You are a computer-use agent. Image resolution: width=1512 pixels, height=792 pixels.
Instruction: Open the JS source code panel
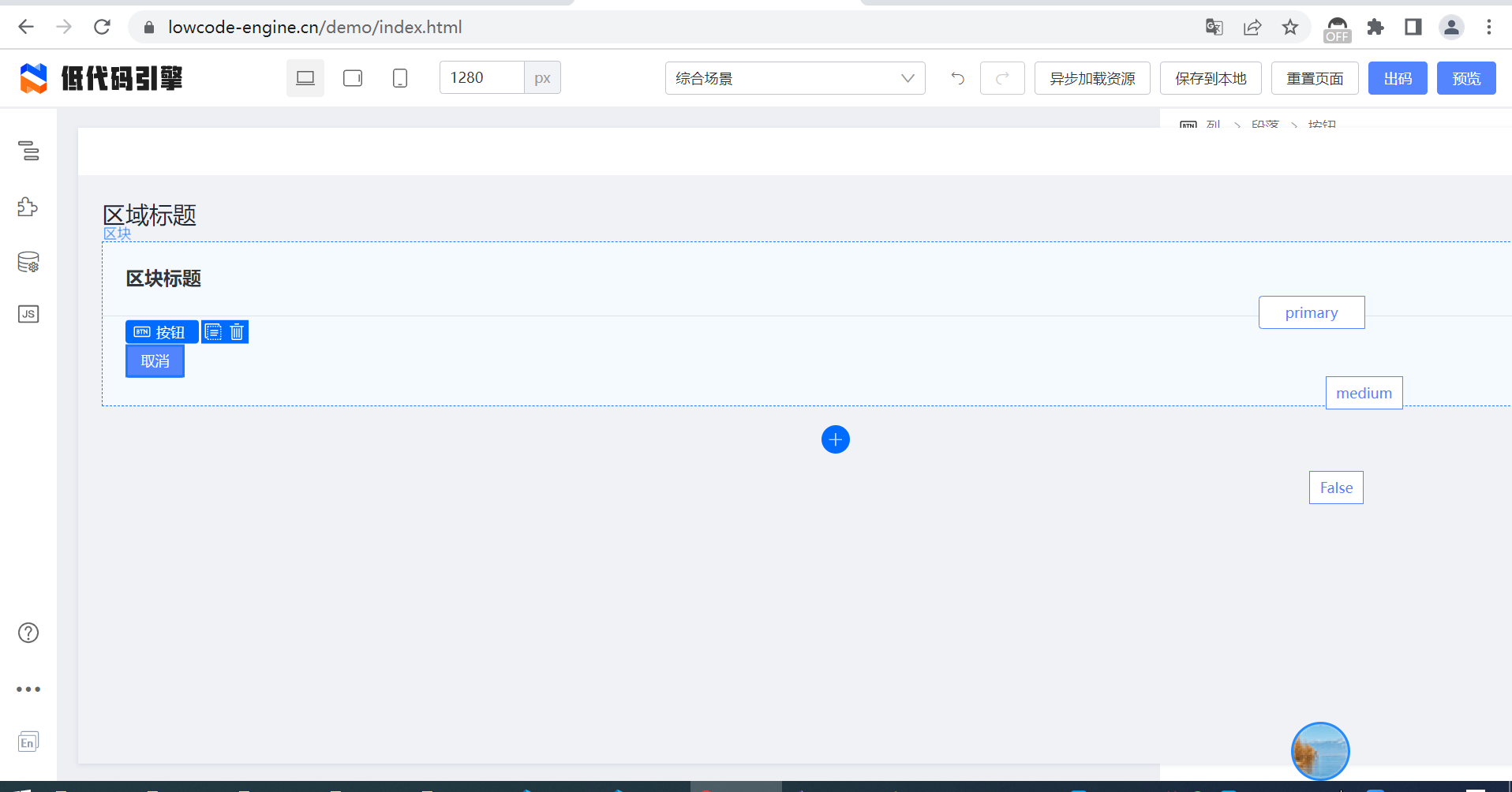28,314
